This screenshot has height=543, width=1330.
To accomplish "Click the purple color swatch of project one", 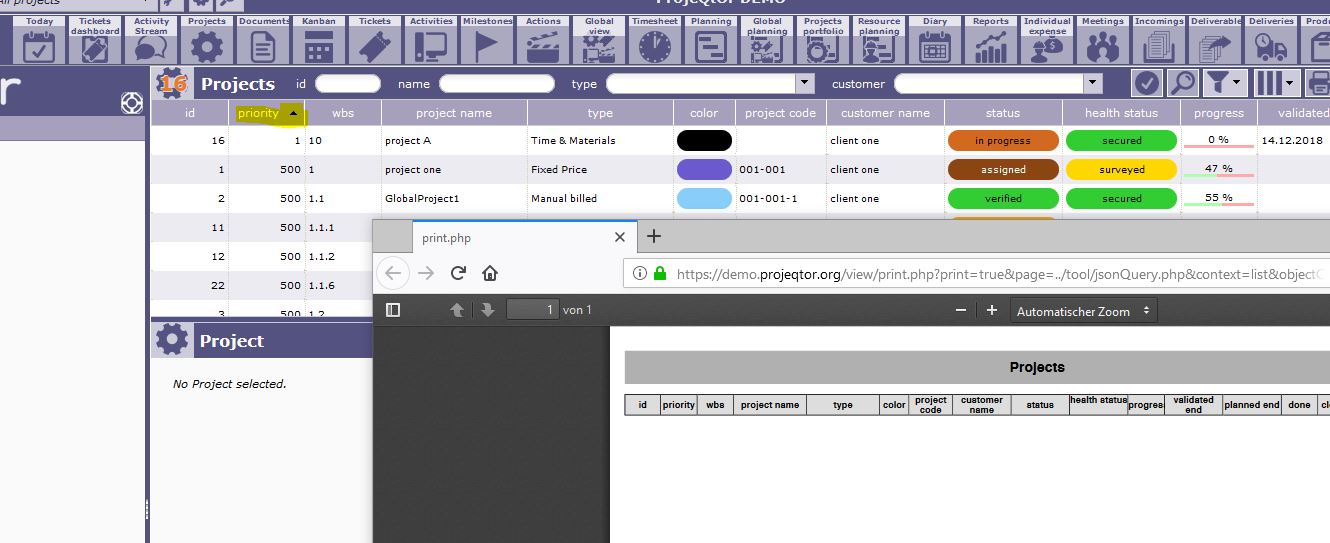I will point(704,170).
